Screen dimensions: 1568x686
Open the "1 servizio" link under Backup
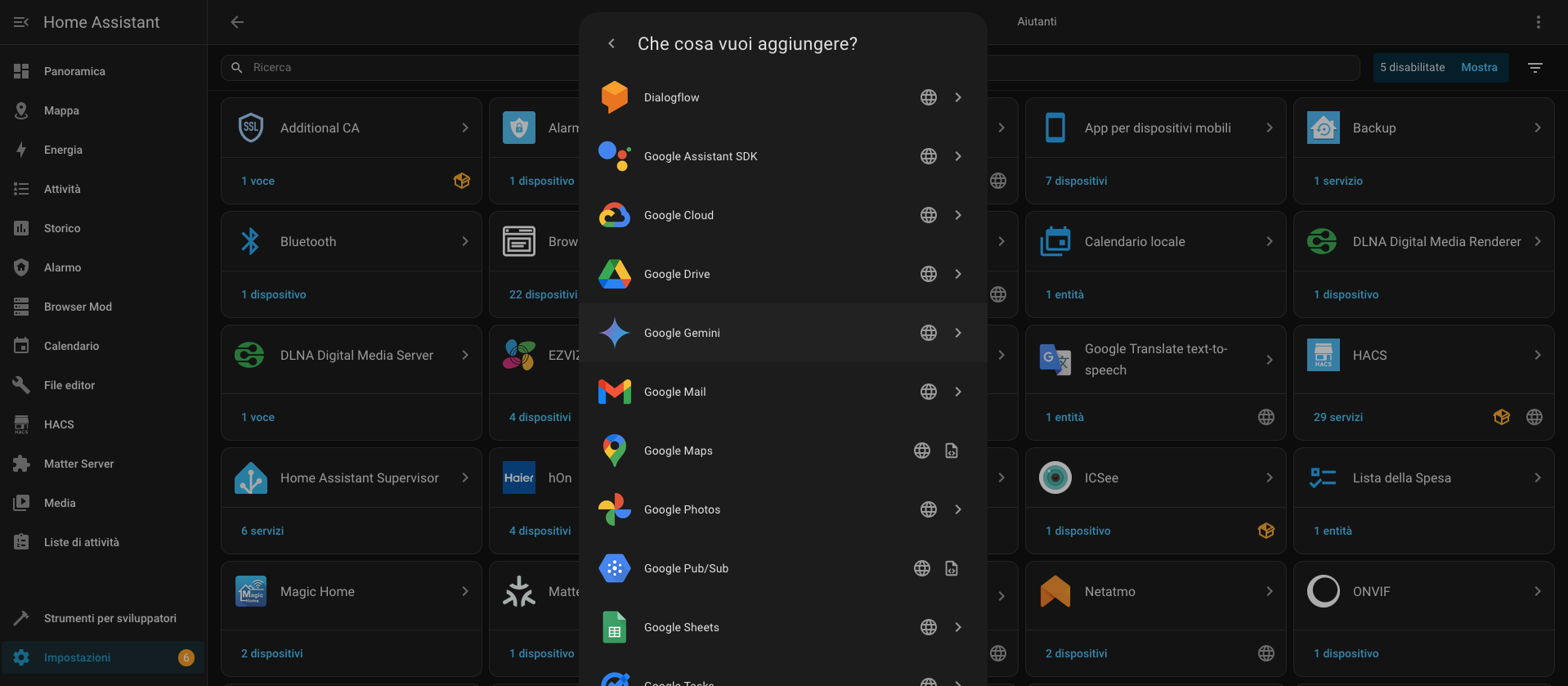(1337, 181)
